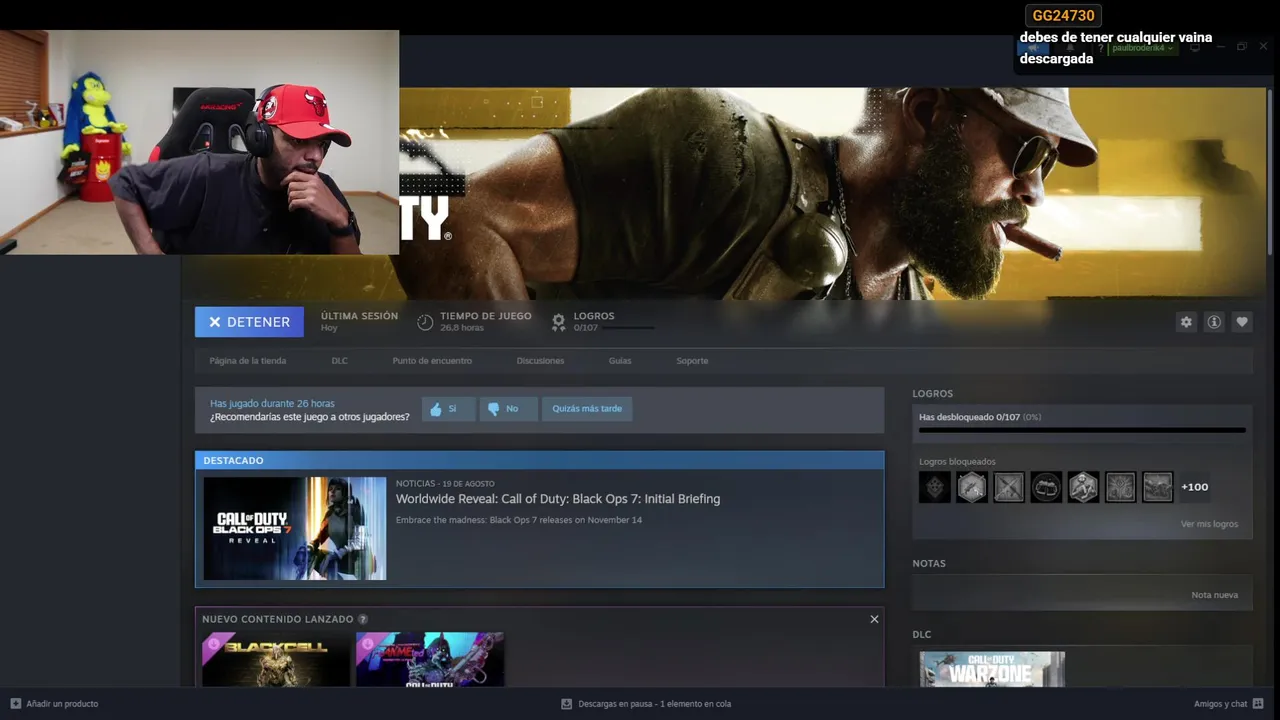Open Discusiones tab

pos(540,361)
